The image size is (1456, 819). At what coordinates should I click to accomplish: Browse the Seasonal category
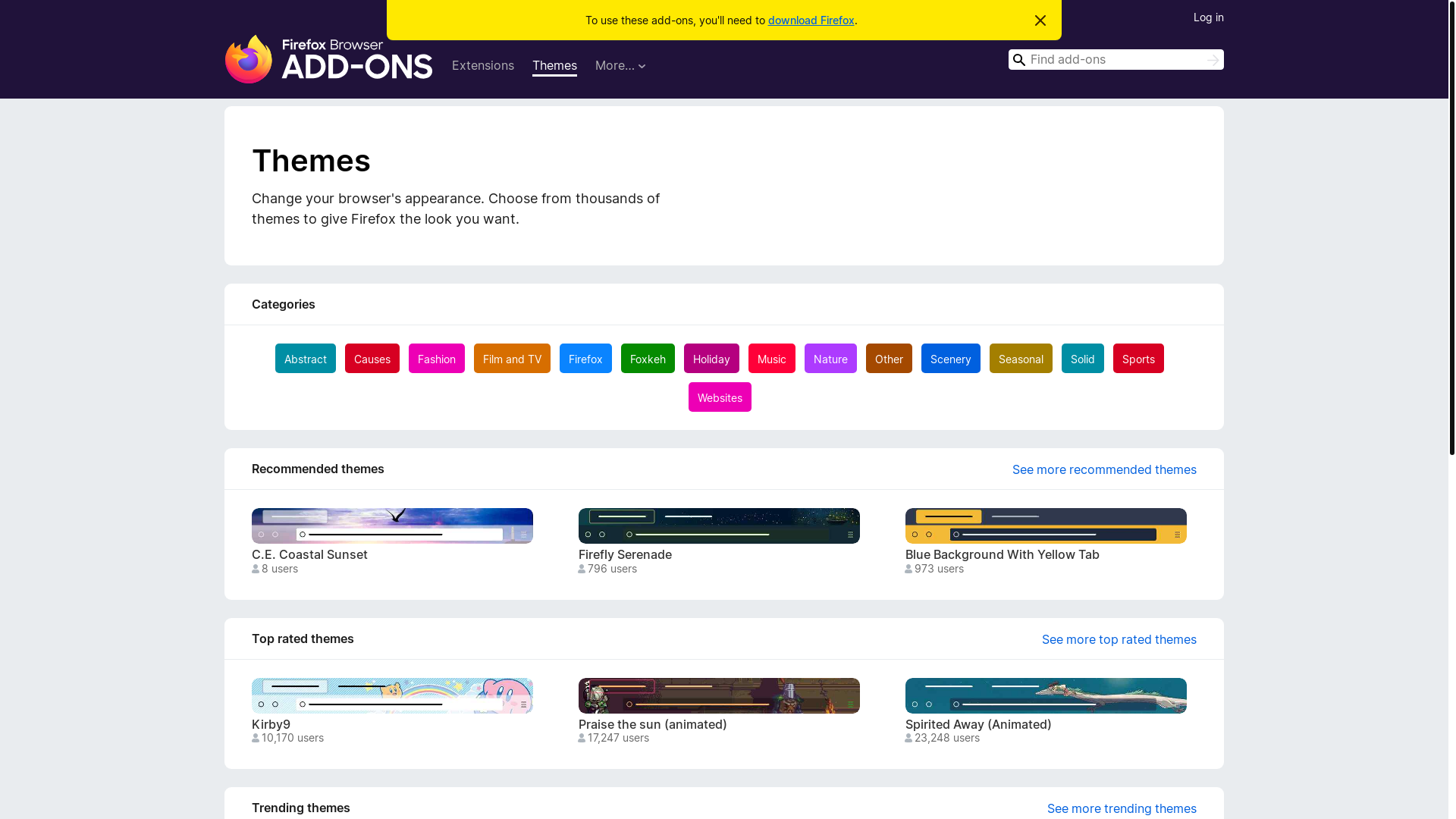click(1021, 359)
